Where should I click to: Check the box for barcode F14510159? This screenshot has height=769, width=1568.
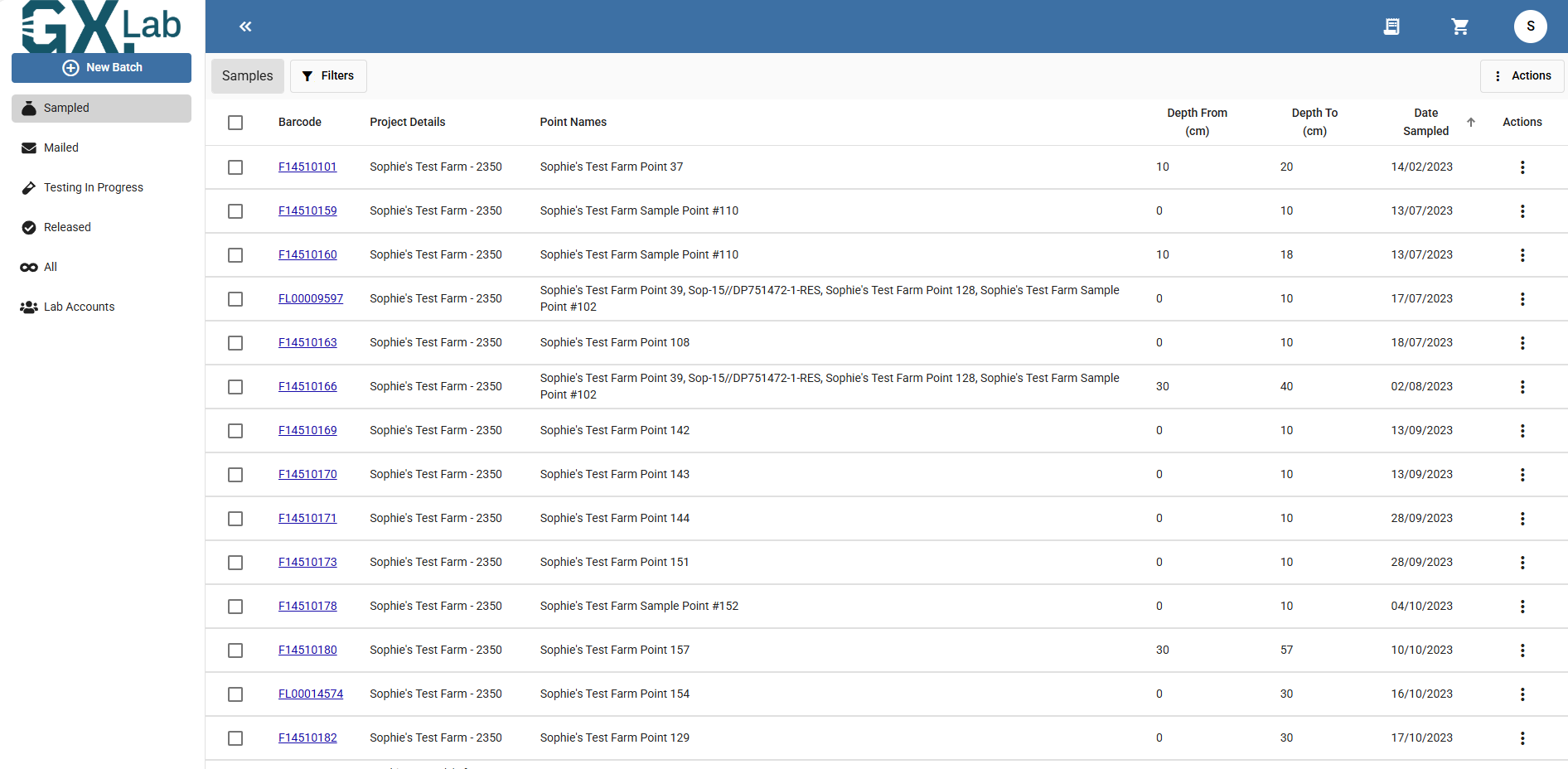pyautogui.click(x=235, y=211)
